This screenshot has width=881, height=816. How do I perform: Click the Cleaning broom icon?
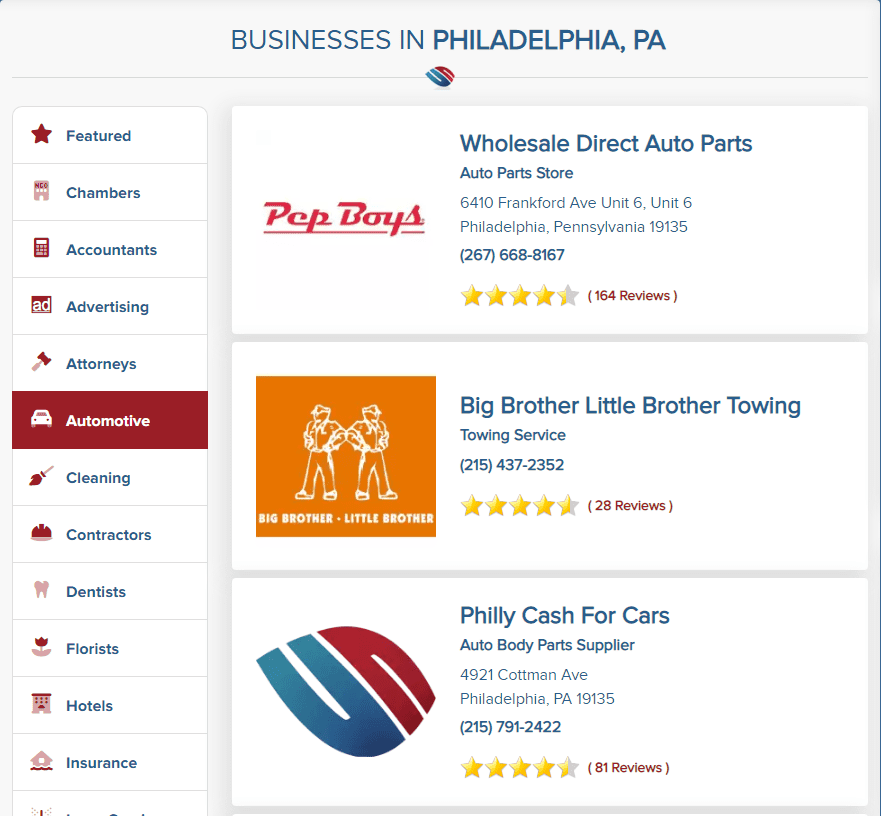pyautogui.click(x=41, y=477)
